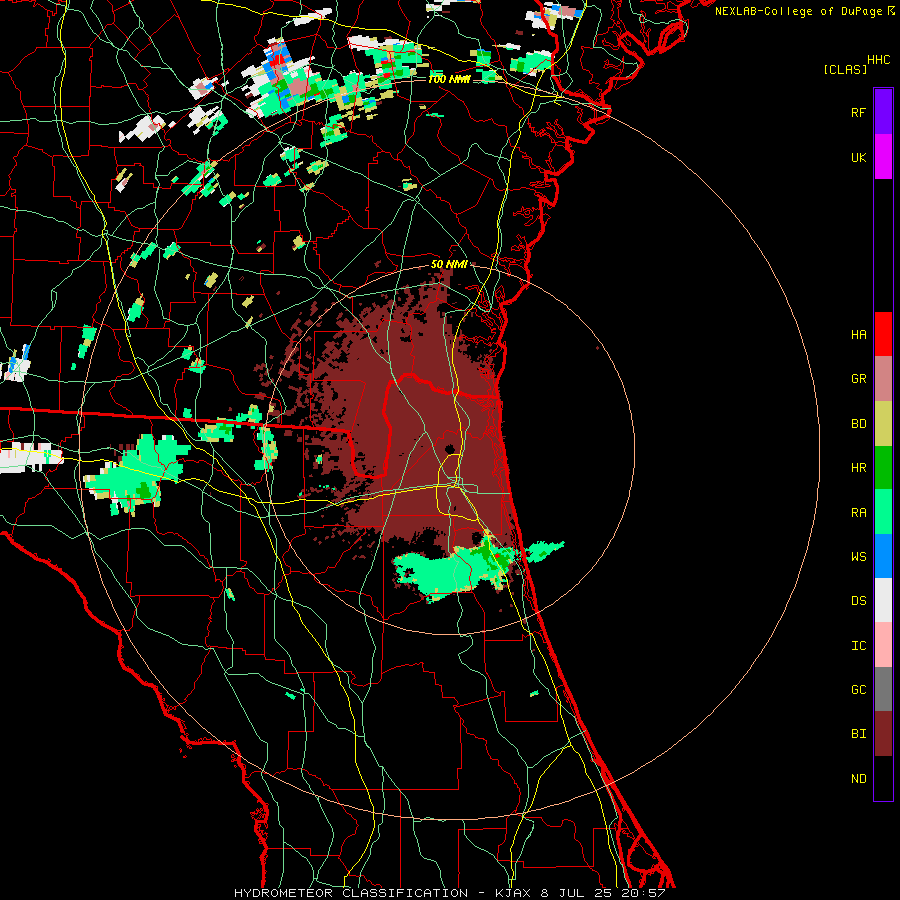Click the large green rain cell in the west
The height and width of the screenshot is (900, 900).
[x=137, y=474]
